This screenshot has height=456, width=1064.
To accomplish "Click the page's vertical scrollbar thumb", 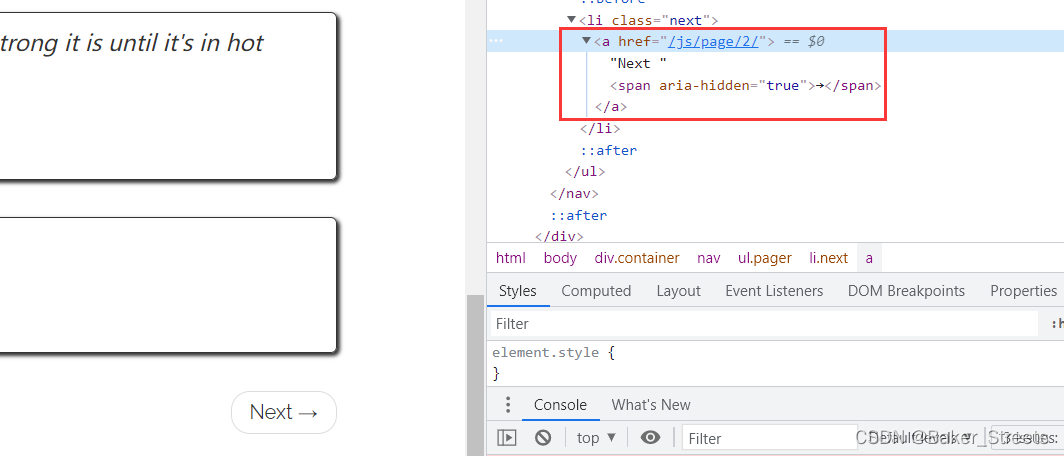I will pos(475,375).
